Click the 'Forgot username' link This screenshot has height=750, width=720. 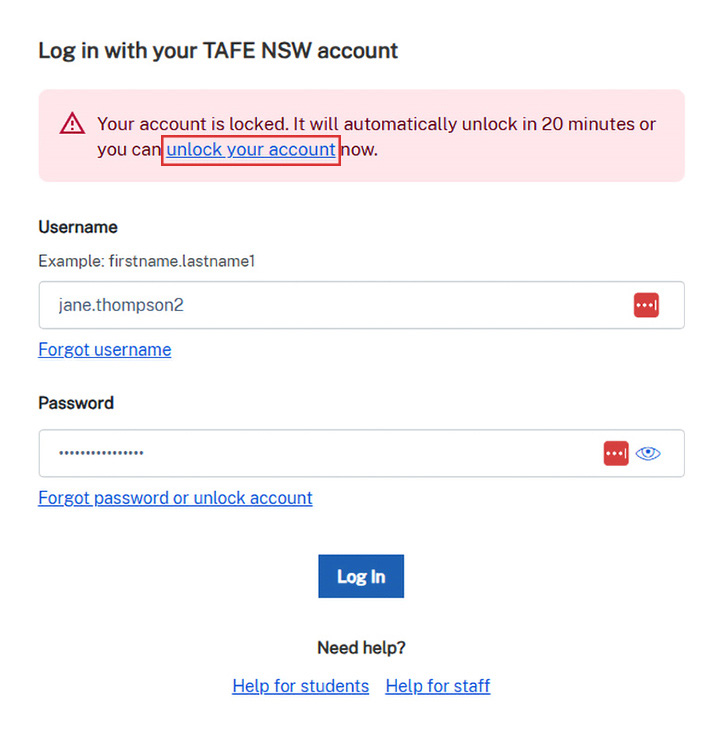[x=104, y=350]
